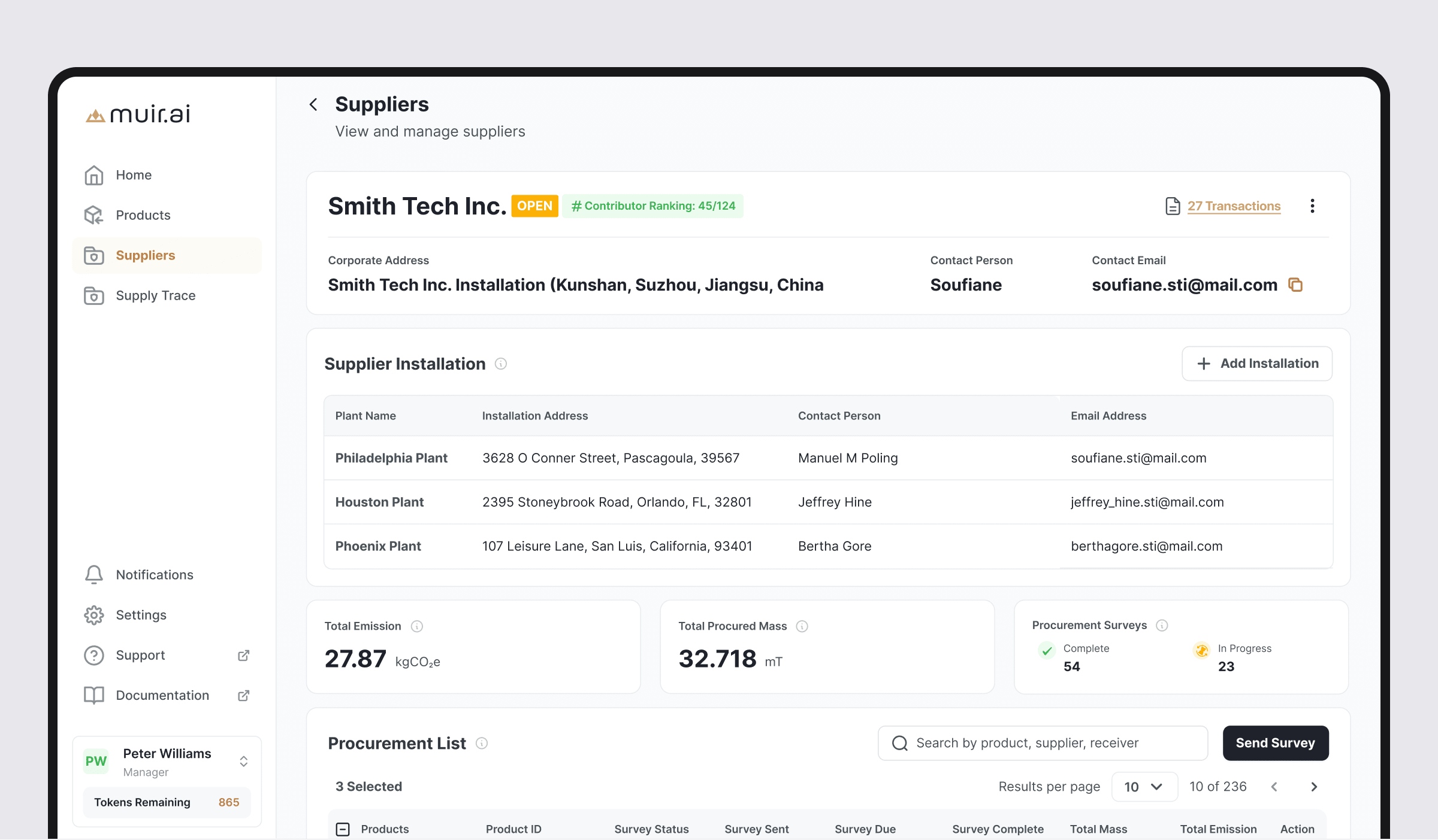The height and width of the screenshot is (840, 1438).
Task: Click the Notifications bell icon
Action: 94,575
